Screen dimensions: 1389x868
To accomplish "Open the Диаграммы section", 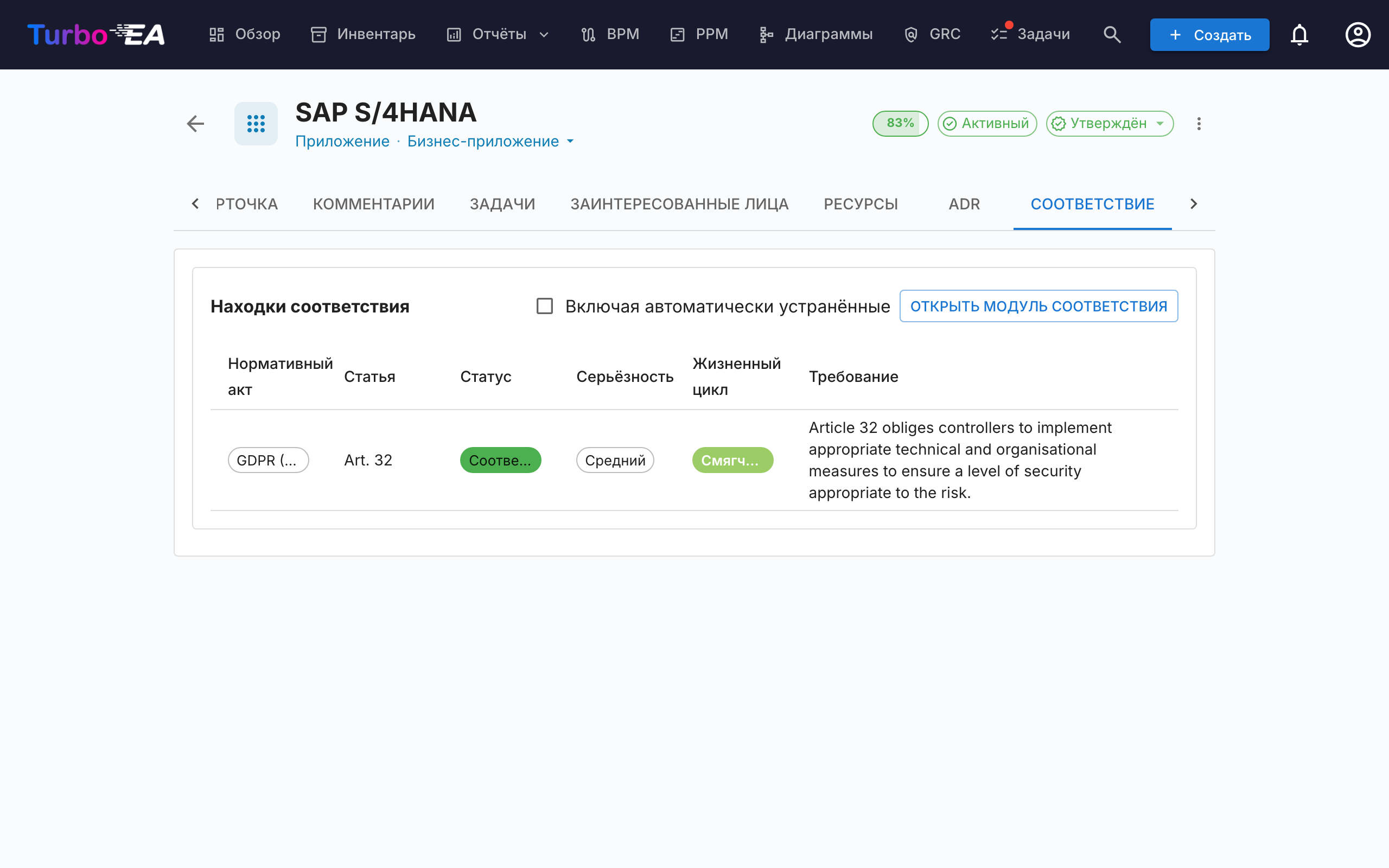I will (x=815, y=34).
